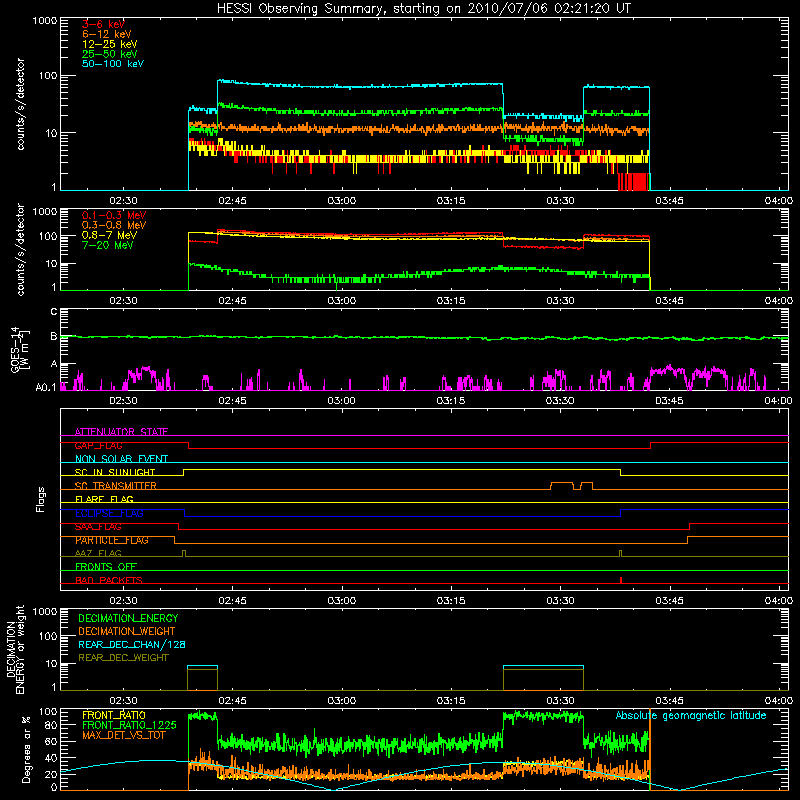800x800 pixels.
Task: Click the 12-25 keV legend label
Action: pyautogui.click(x=109, y=44)
